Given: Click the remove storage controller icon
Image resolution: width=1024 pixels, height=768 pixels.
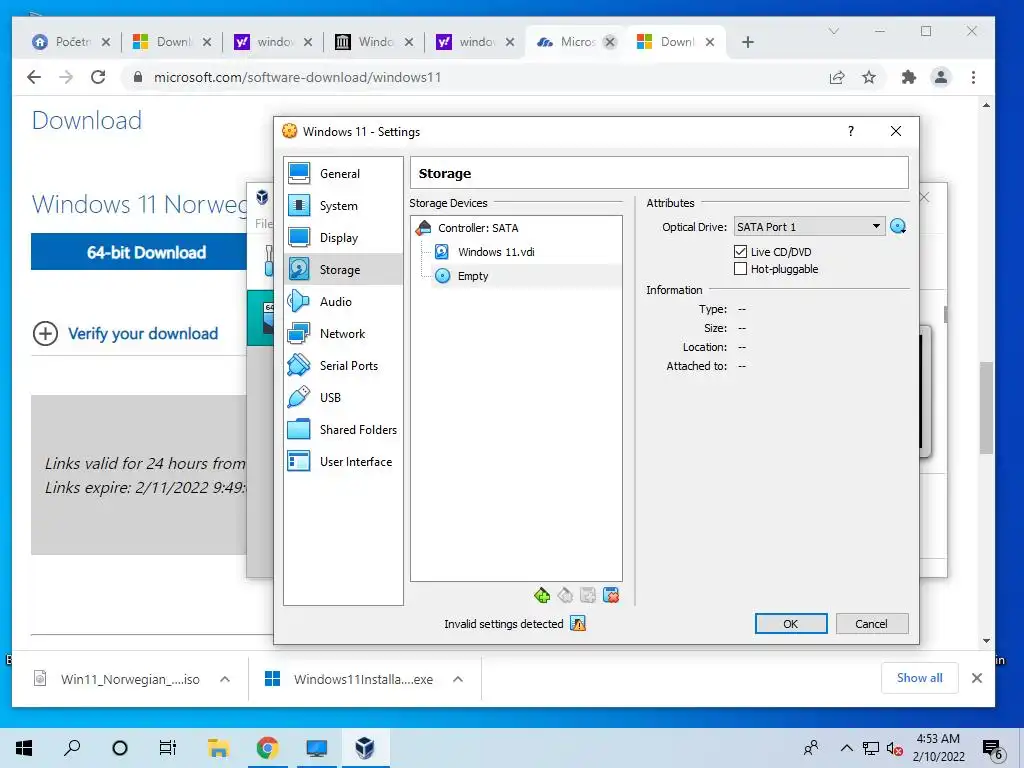Looking at the screenshot, I should pos(566,595).
